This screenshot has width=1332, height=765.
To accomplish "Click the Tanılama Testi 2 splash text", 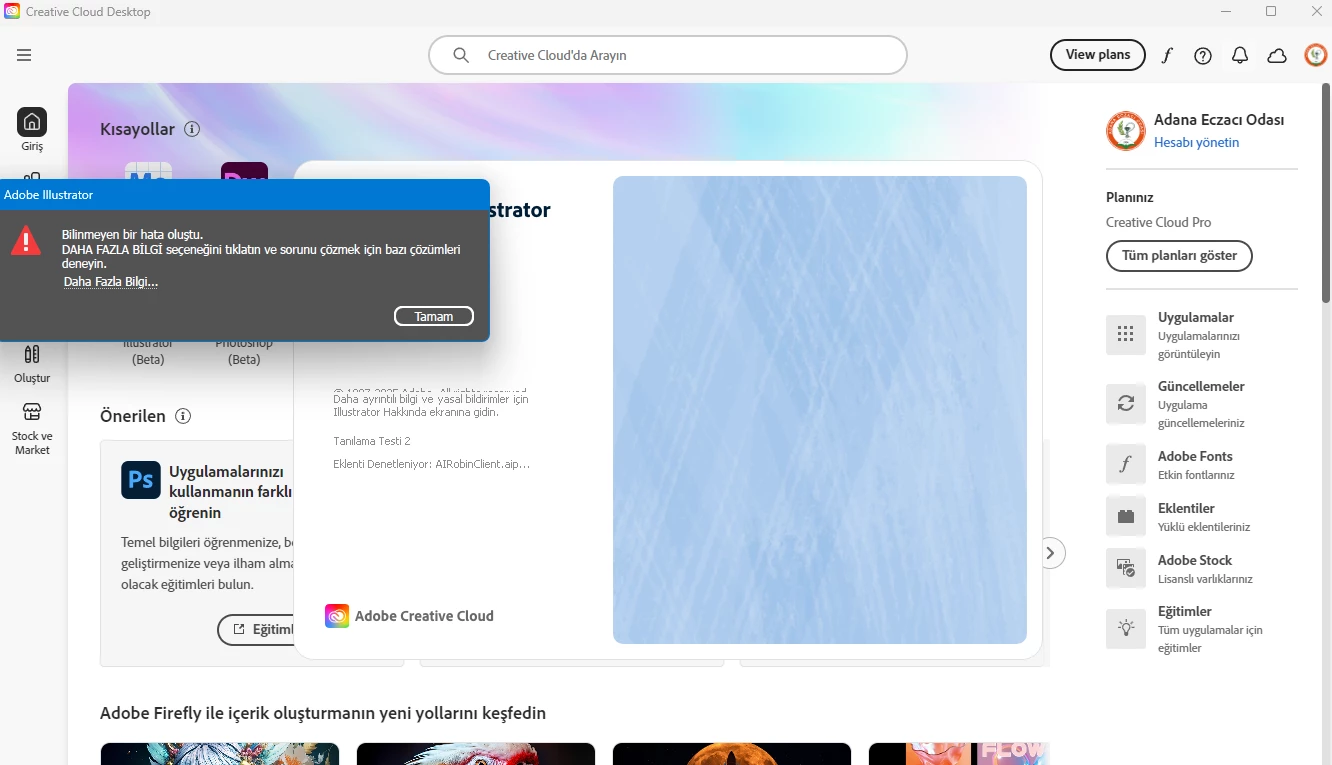I will pos(372,441).
